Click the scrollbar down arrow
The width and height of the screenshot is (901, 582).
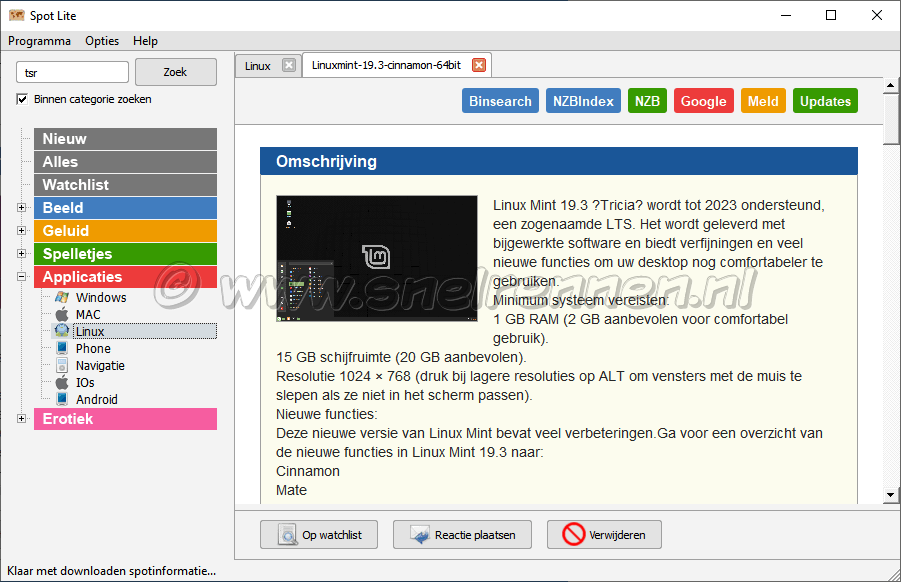891,495
